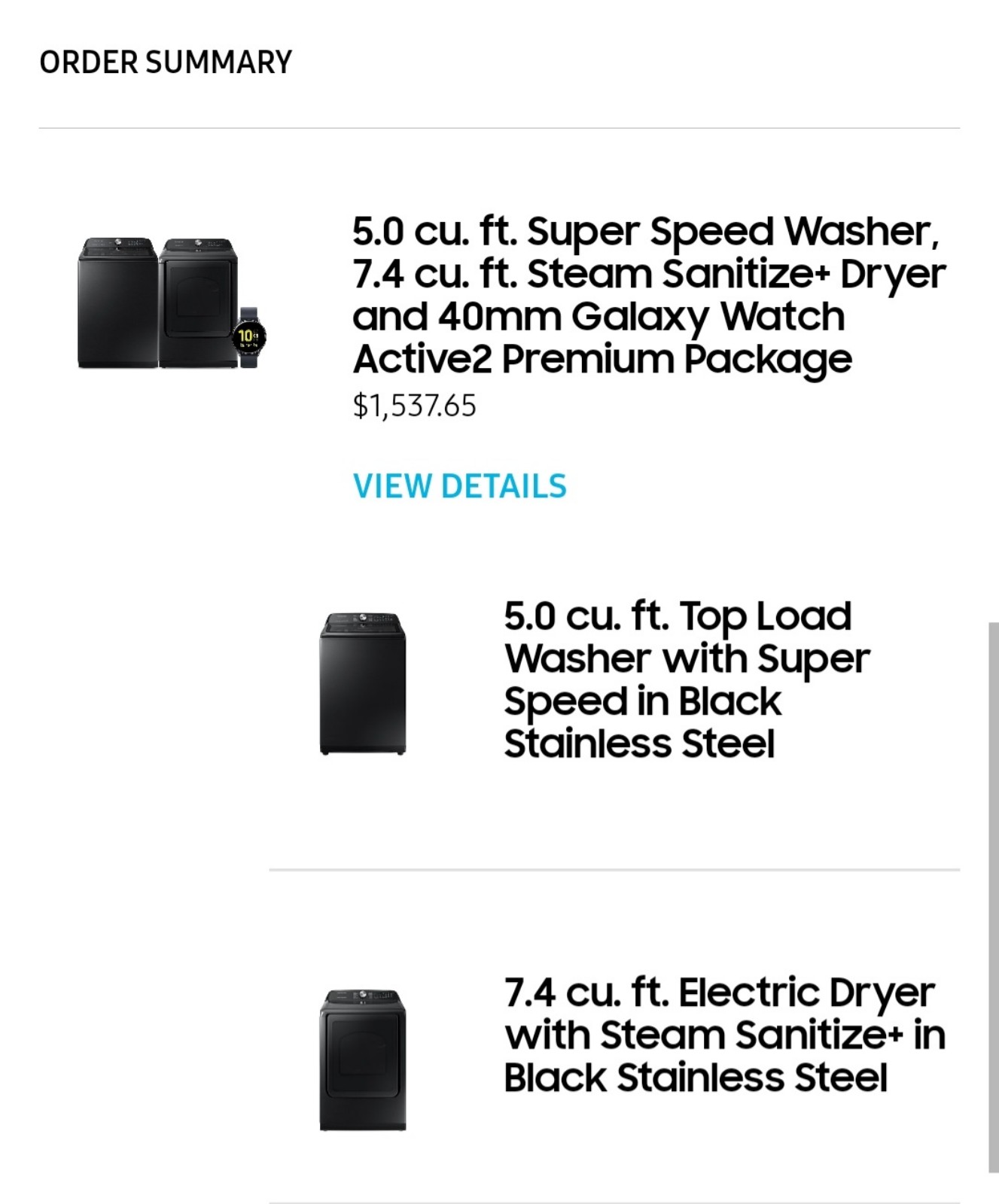
Task: Tap 'with Steam Sanitize+ in' dryer text line
Action: 725,1035
